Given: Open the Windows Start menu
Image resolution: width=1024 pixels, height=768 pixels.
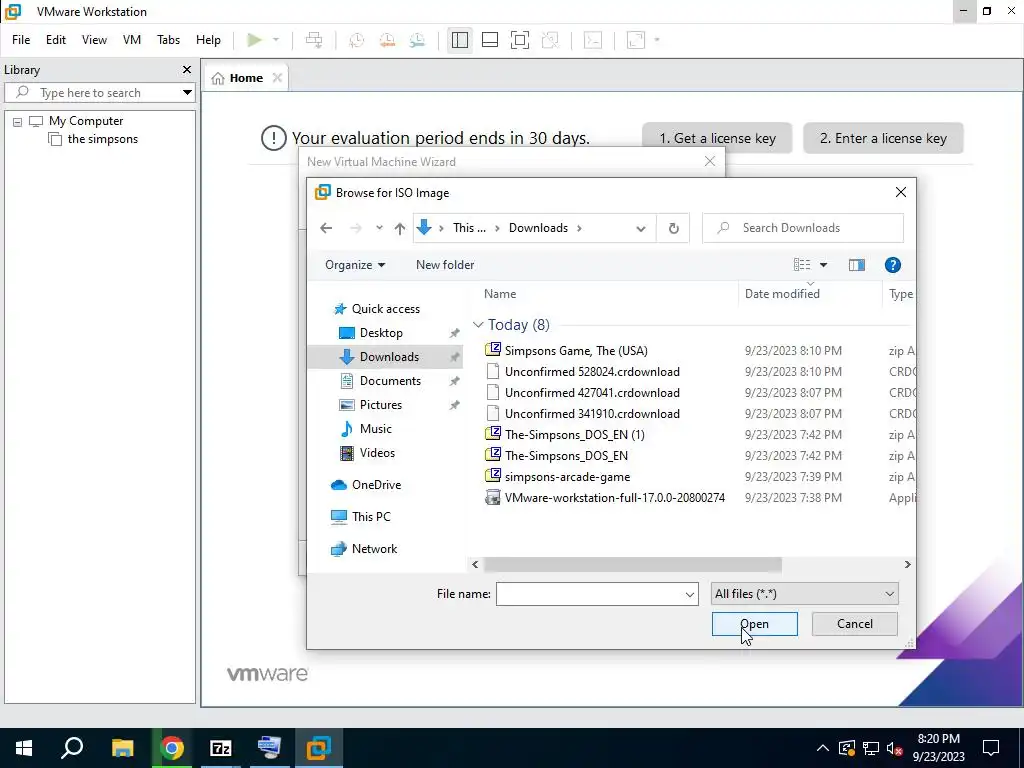Looking at the screenshot, I should click(24, 748).
